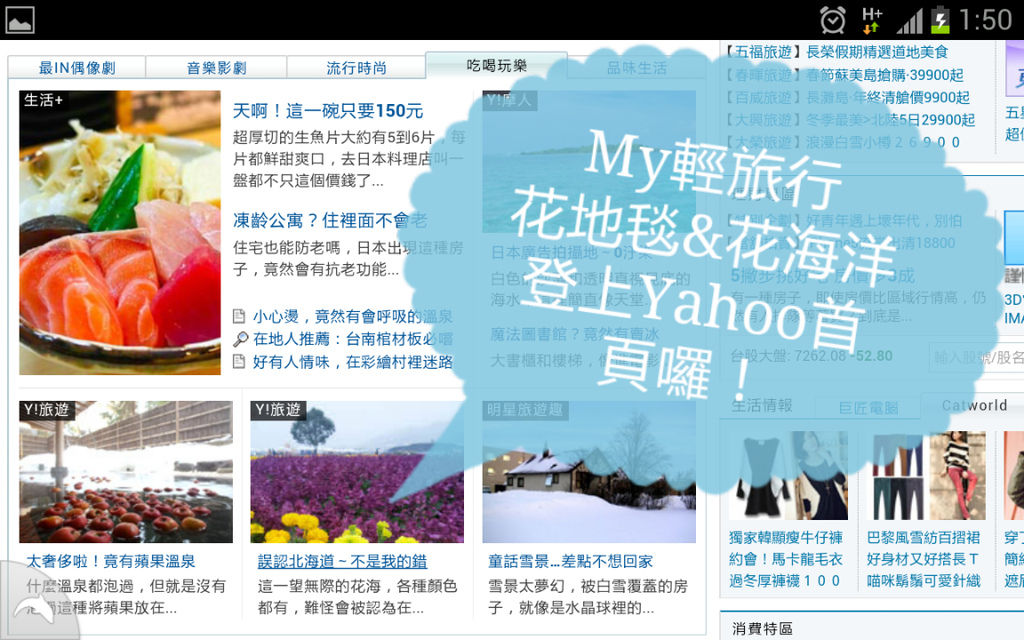
Task: Click the document icon beside 好有人情味
Action: tap(239, 361)
